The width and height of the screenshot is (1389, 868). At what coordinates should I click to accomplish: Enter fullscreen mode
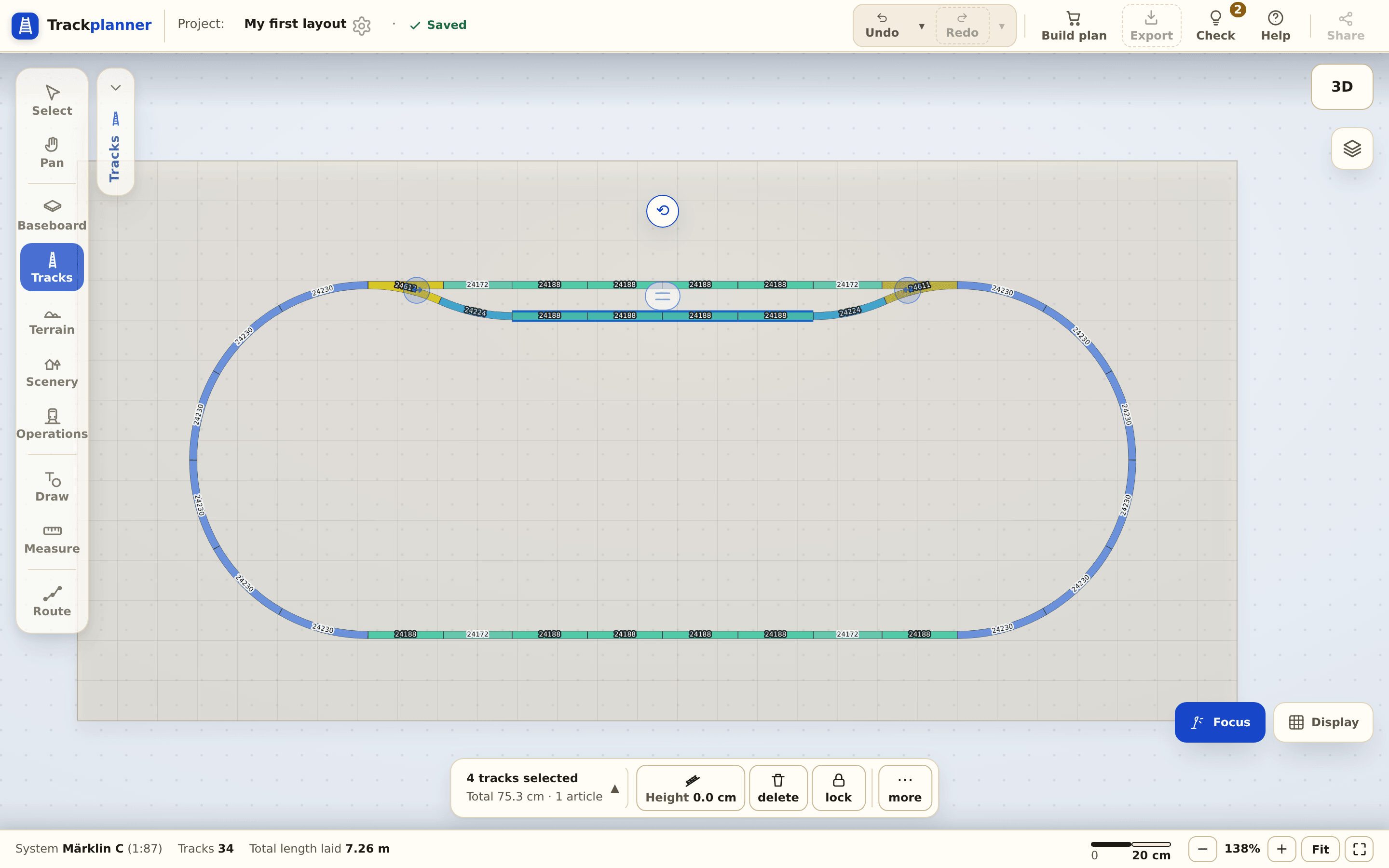point(1359,849)
